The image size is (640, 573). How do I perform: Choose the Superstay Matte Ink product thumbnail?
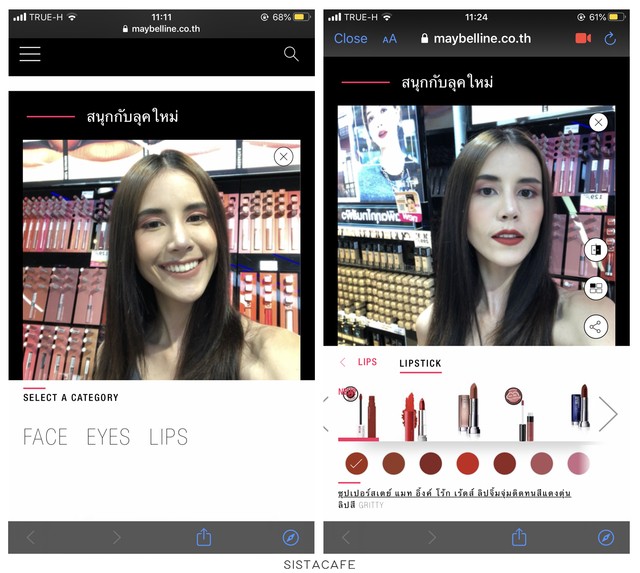coord(359,413)
